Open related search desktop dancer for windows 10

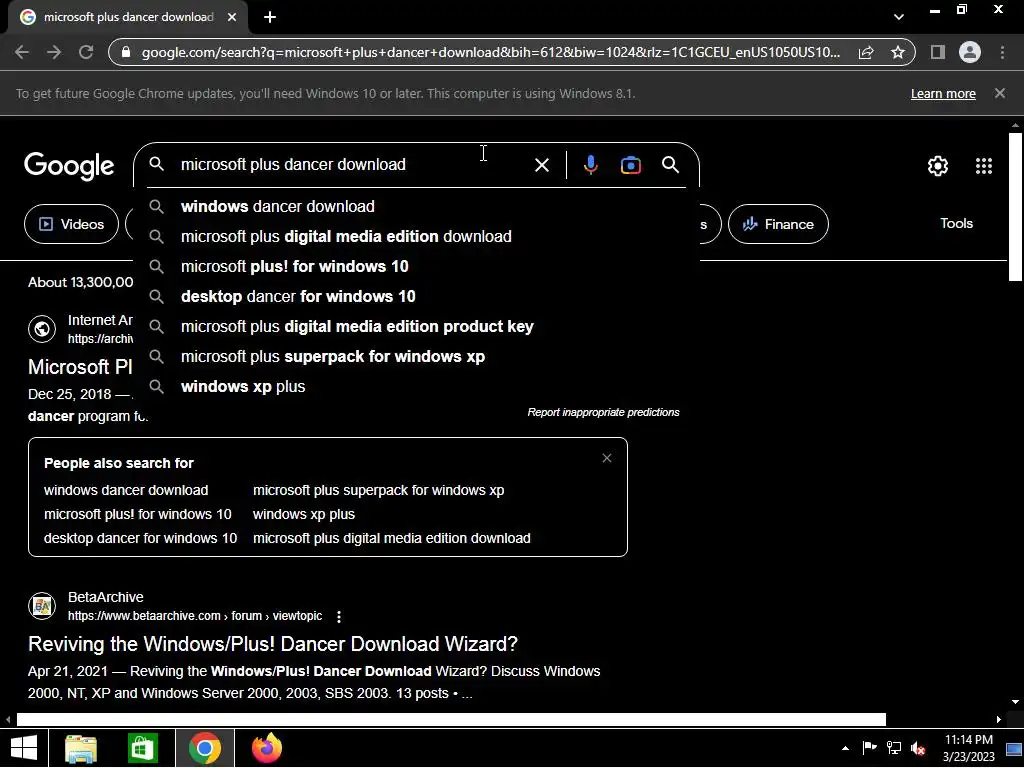click(x=140, y=538)
